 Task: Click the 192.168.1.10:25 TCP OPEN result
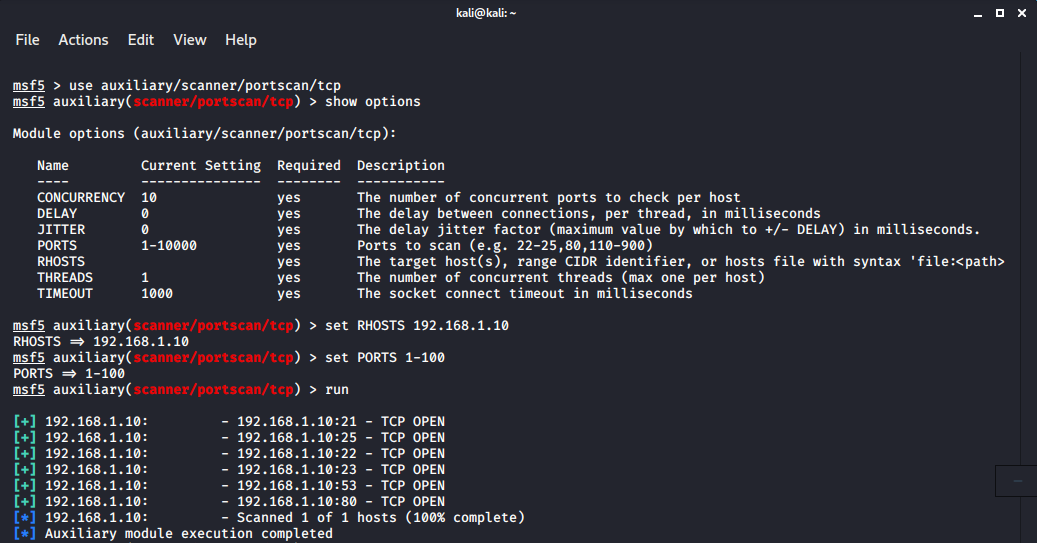(x=229, y=437)
